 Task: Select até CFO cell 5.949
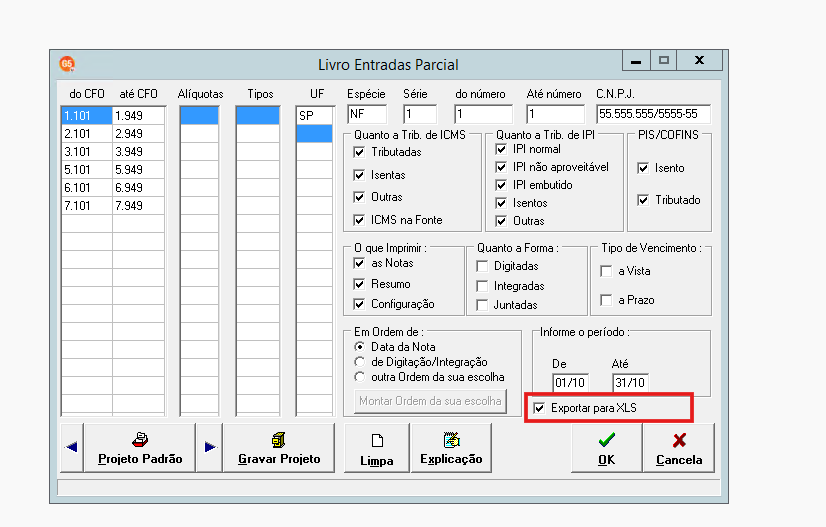tap(138, 170)
